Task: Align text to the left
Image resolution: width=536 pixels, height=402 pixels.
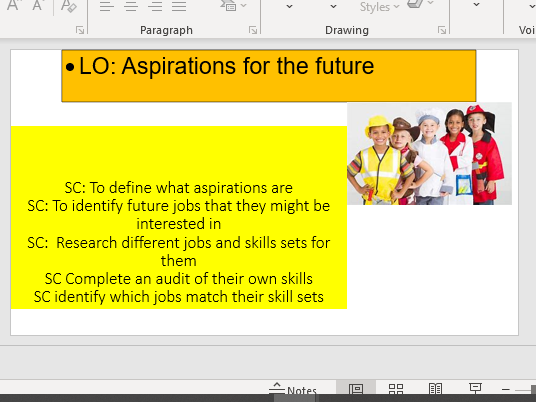Action: point(107,6)
